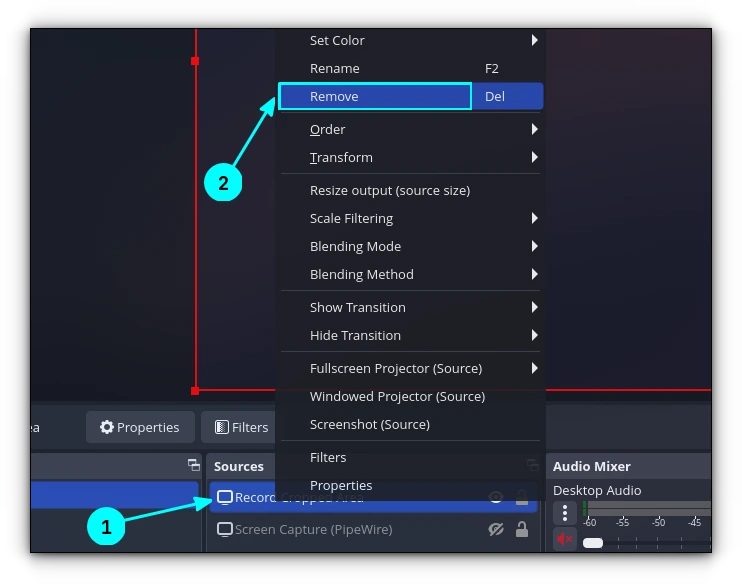
Task: Unmute Desktop Audio speaker icon
Action: (565, 539)
